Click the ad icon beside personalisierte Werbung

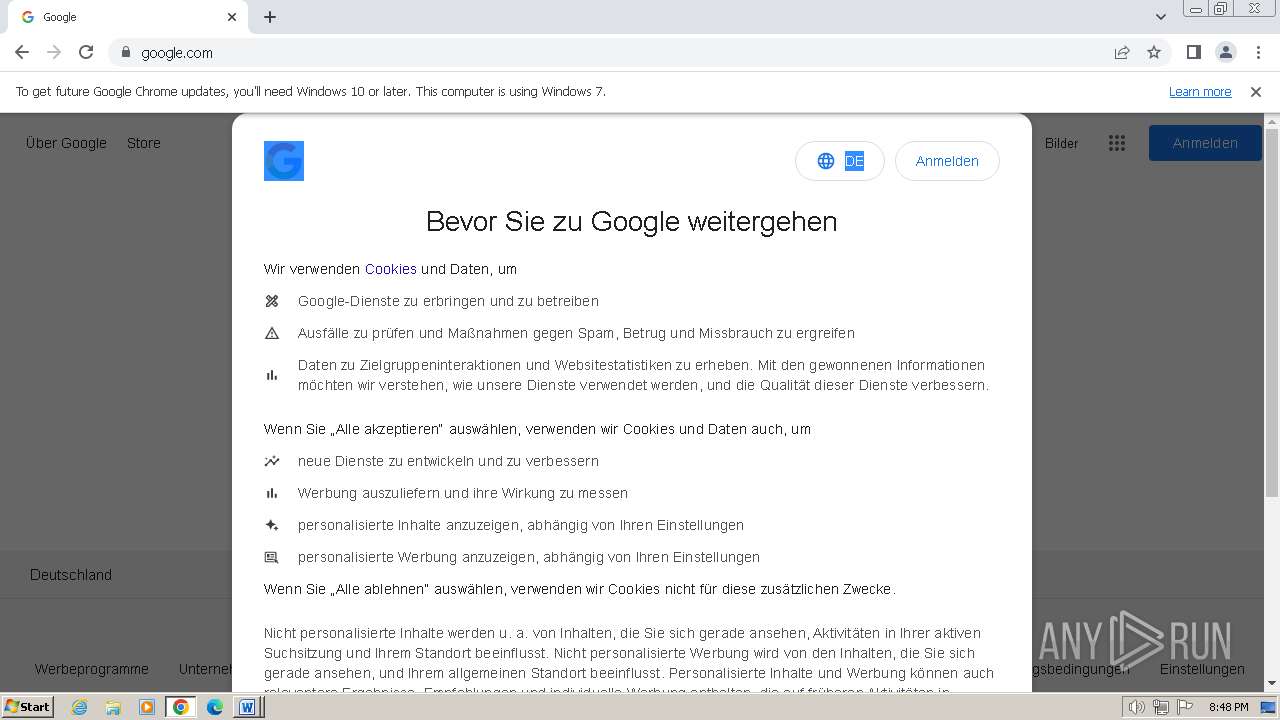[272, 557]
